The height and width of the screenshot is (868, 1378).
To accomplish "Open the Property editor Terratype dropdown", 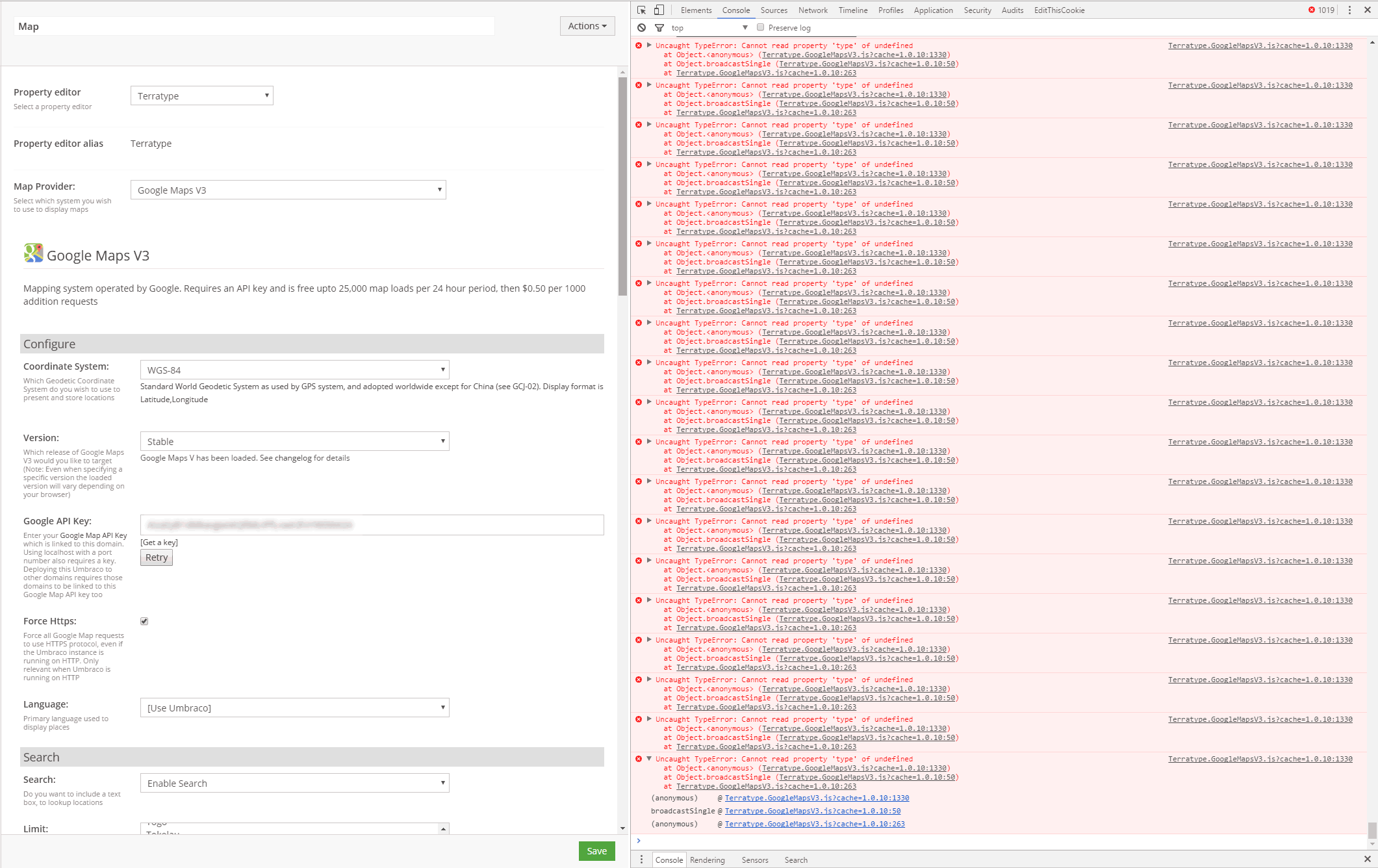I will pos(202,96).
